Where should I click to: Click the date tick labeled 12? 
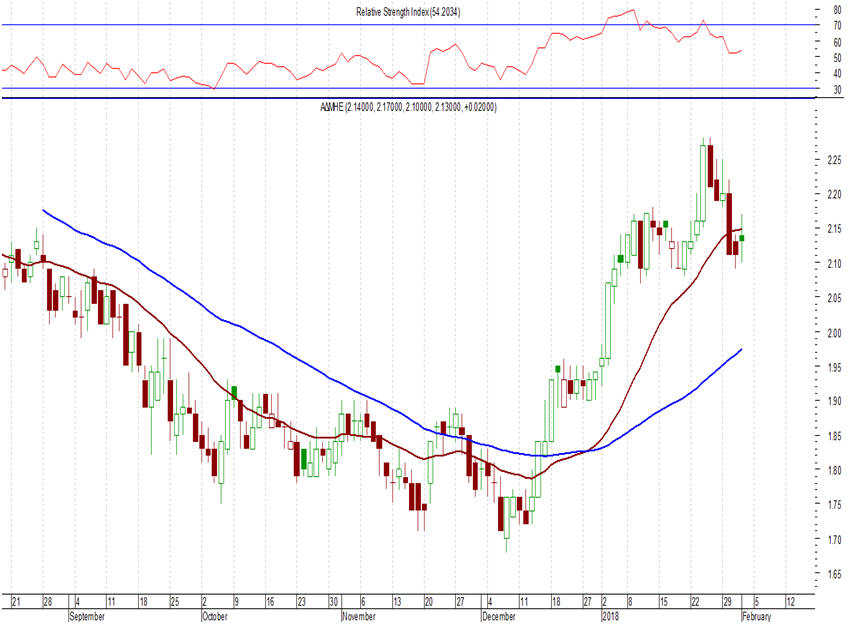(791, 602)
